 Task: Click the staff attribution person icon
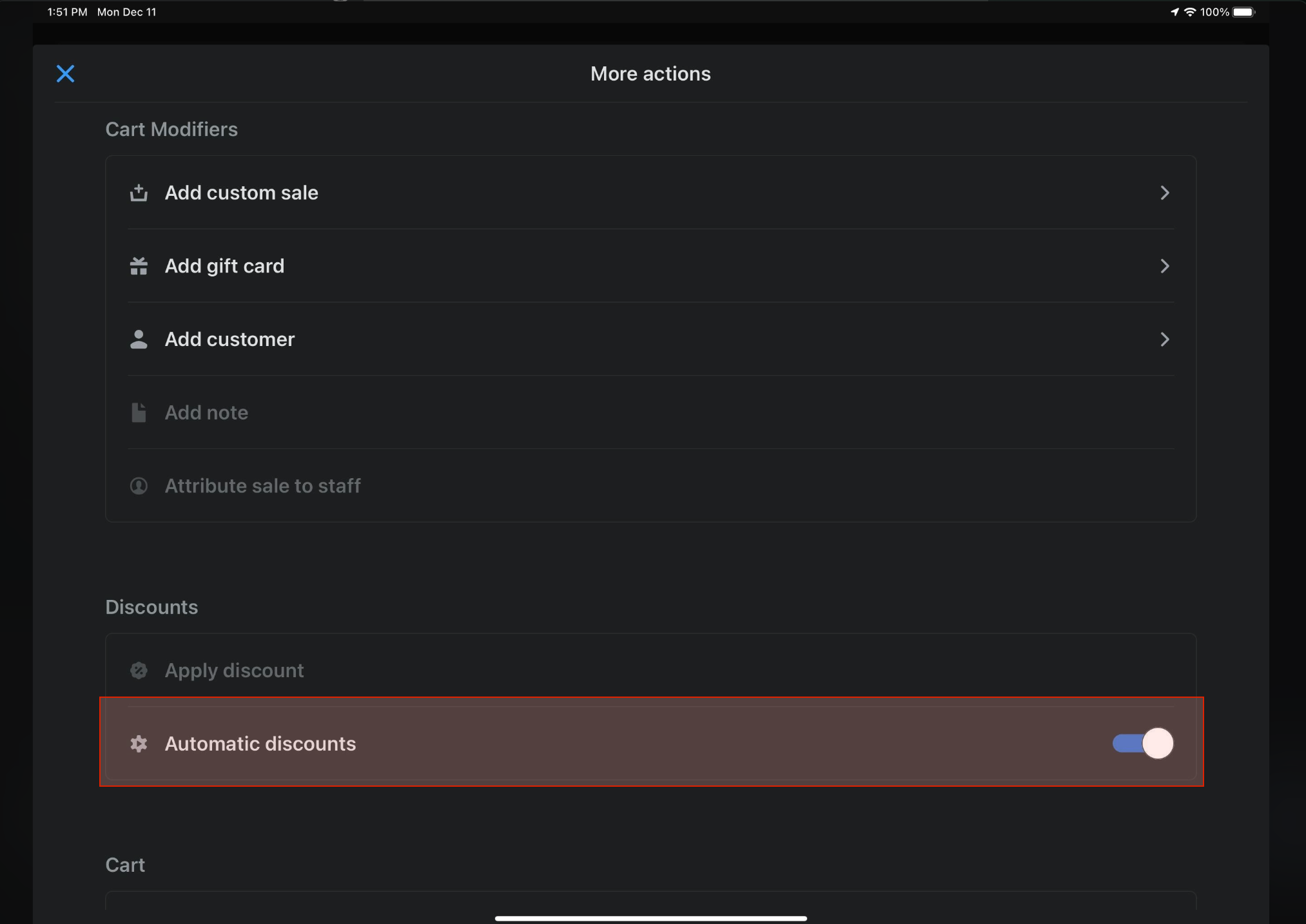(x=139, y=486)
